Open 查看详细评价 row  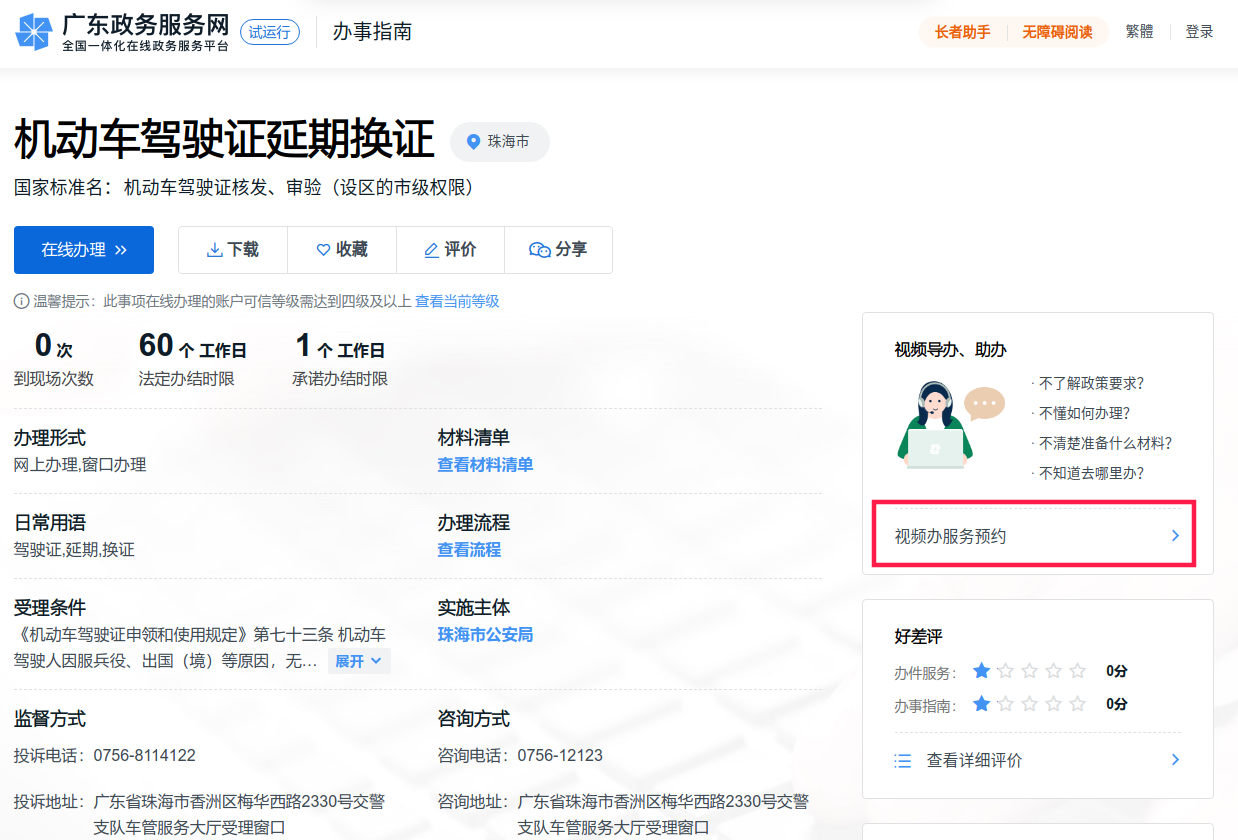[1037, 761]
